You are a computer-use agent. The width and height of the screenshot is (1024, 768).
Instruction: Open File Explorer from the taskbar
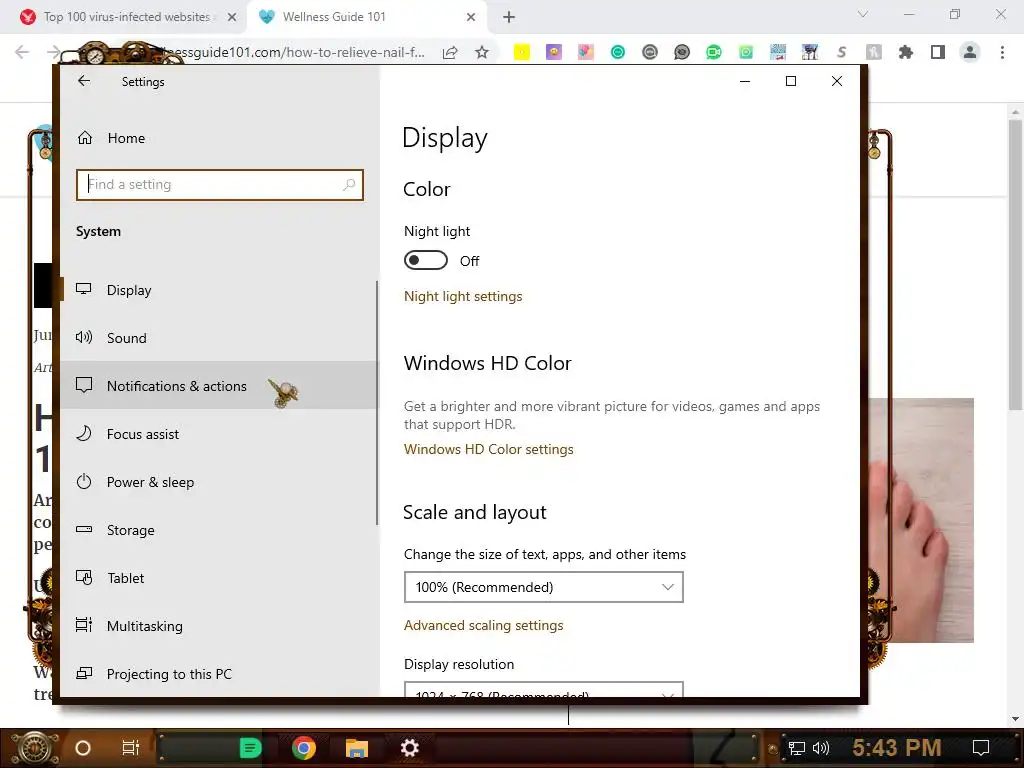[x=357, y=748]
